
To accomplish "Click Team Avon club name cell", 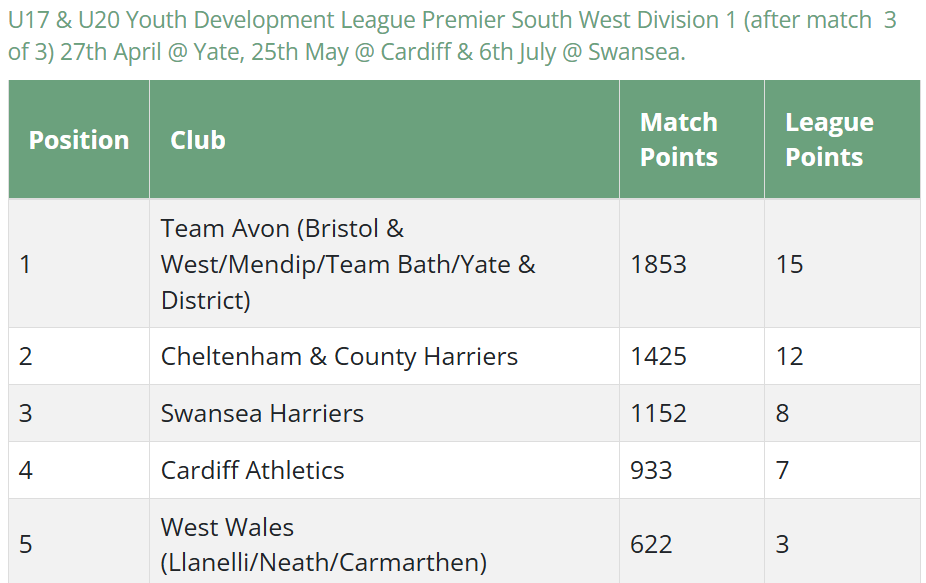I will click(x=384, y=264).
